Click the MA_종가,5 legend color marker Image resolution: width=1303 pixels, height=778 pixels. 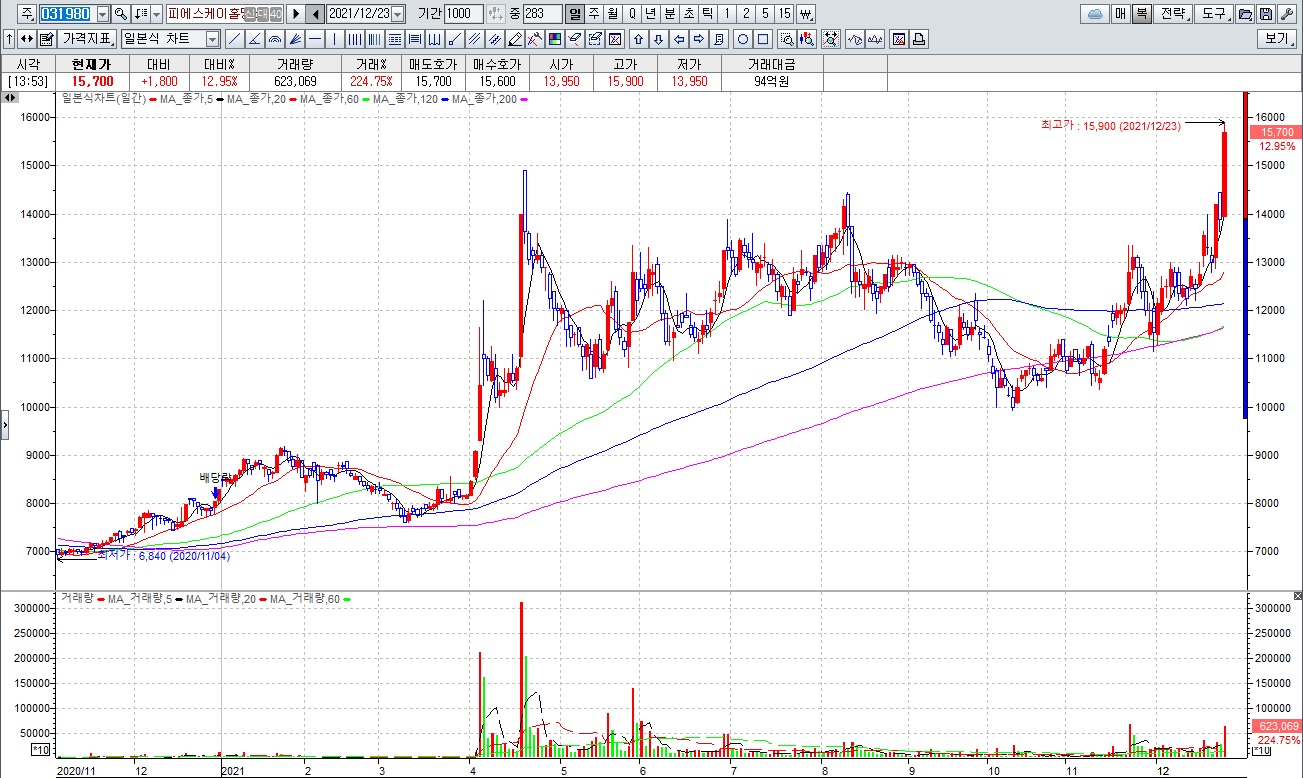click(219, 99)
